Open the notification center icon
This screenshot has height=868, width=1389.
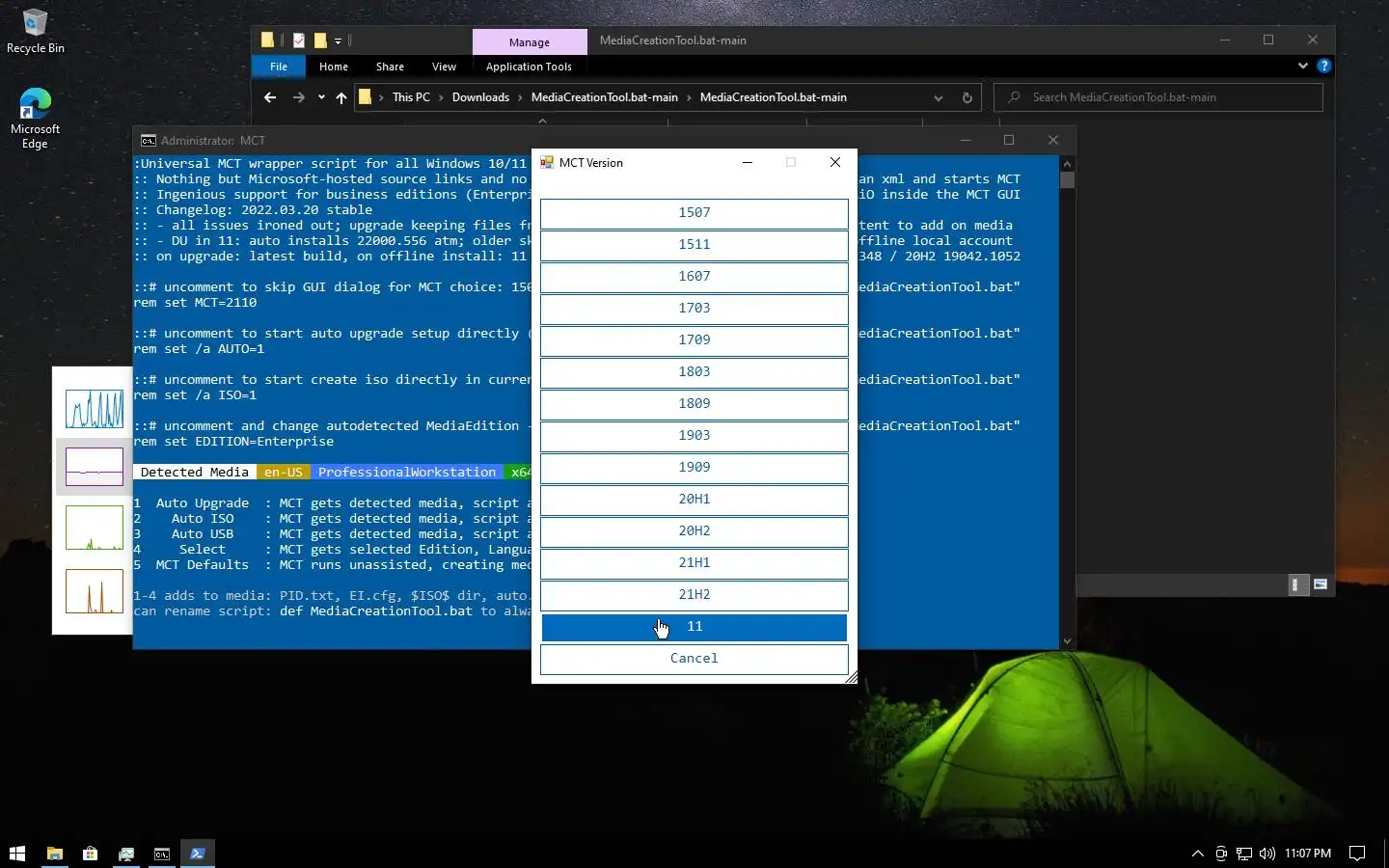[1357, 854]
